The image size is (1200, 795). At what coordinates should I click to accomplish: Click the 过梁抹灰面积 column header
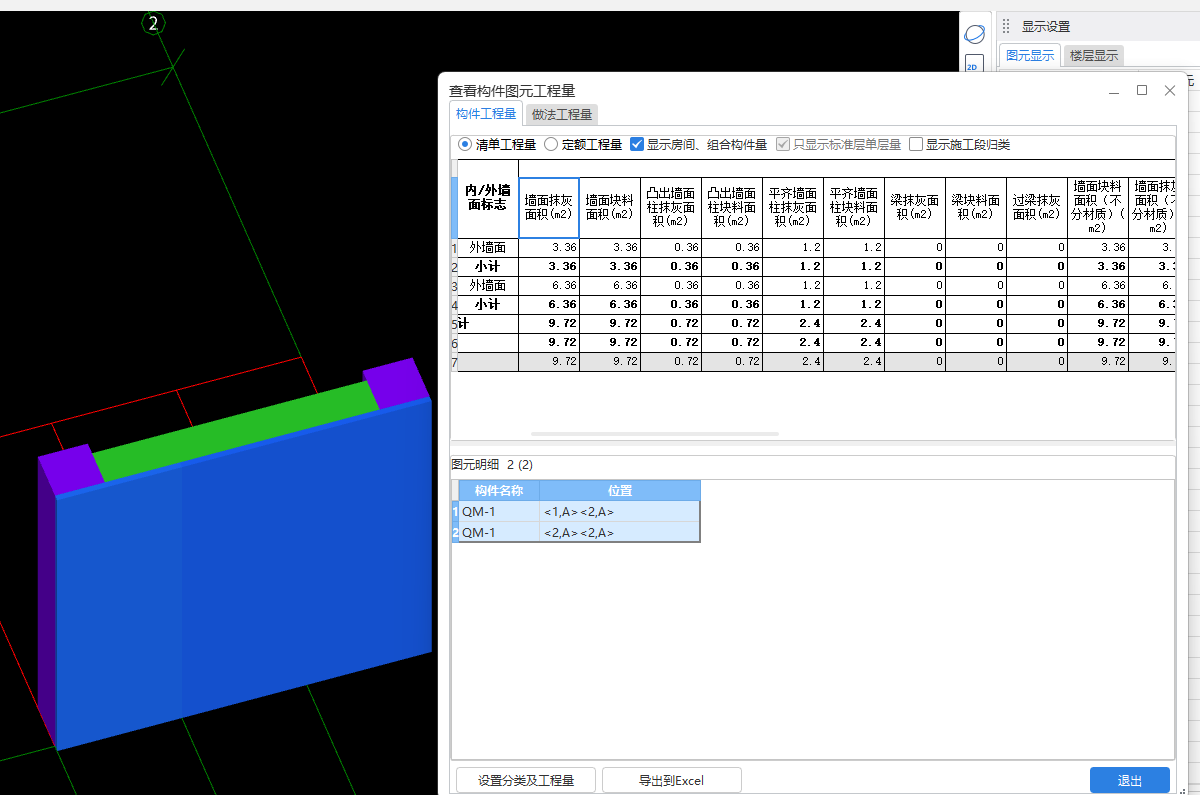coord(1037,207)
